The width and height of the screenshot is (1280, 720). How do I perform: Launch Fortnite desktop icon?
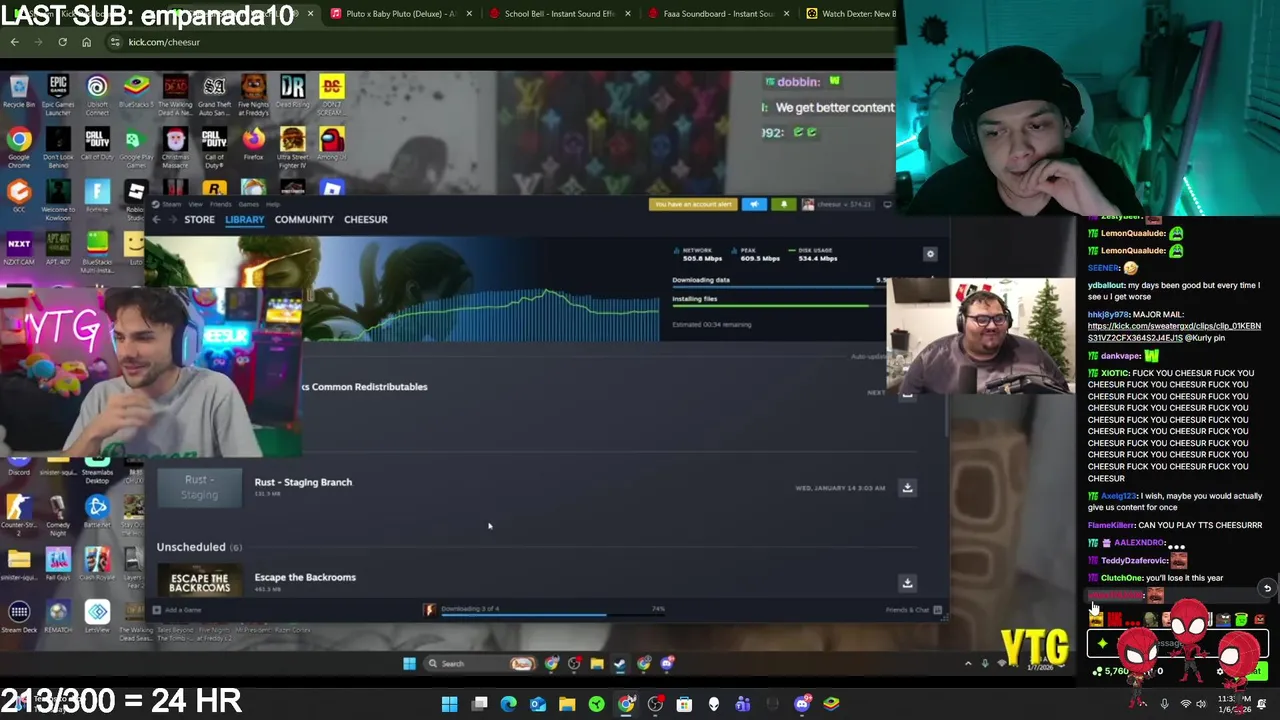[97, 195]
